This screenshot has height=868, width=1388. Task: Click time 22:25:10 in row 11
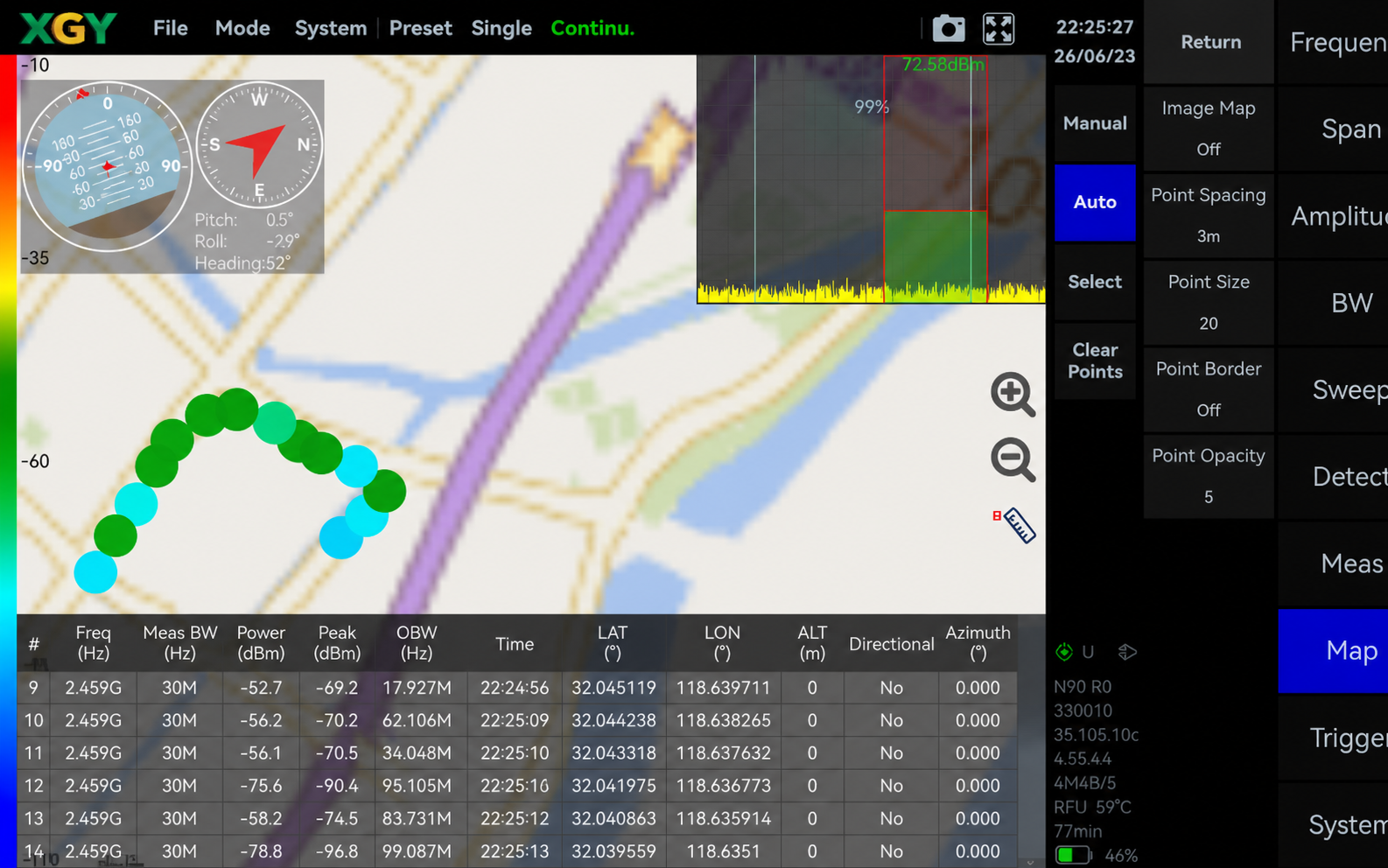pos(515,753)
